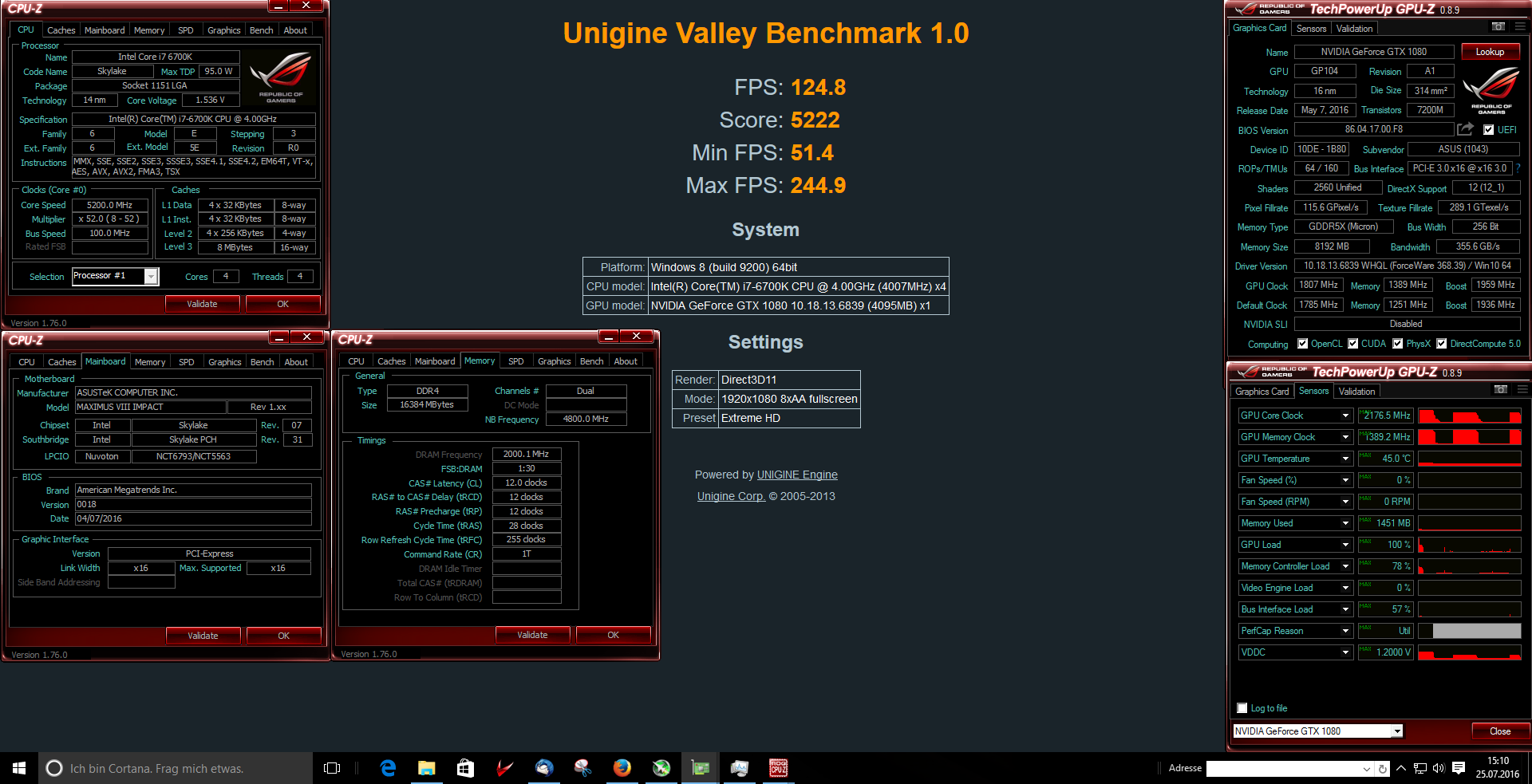Toggle the PhysX checkbox
The height and width of the screenshot is (784, 1532).
(1398, 344)
